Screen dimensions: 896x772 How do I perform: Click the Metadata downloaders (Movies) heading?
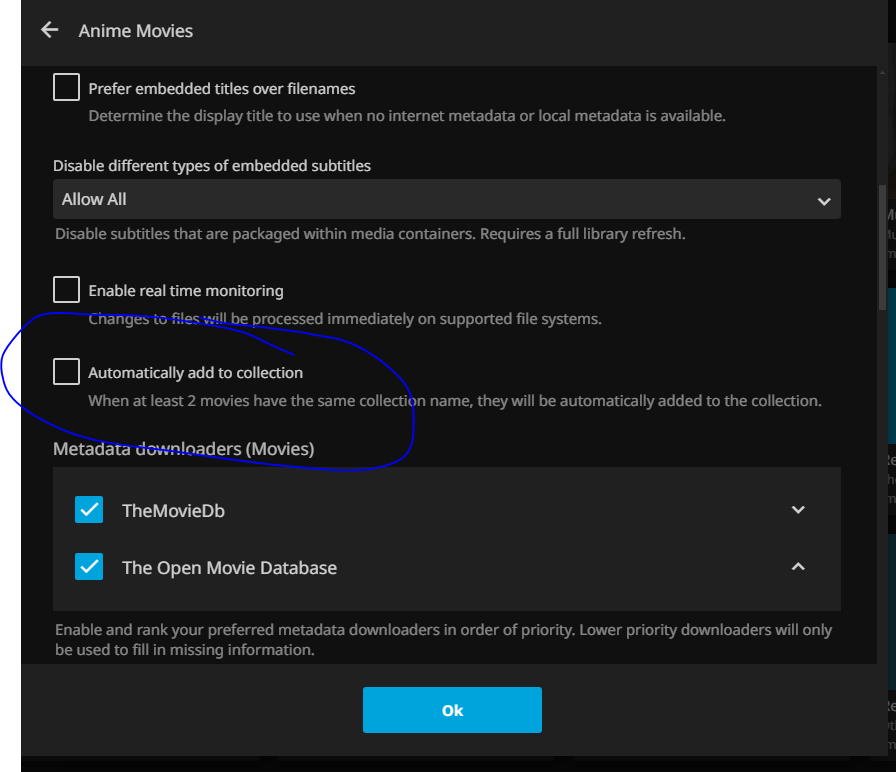click(183, 449)
